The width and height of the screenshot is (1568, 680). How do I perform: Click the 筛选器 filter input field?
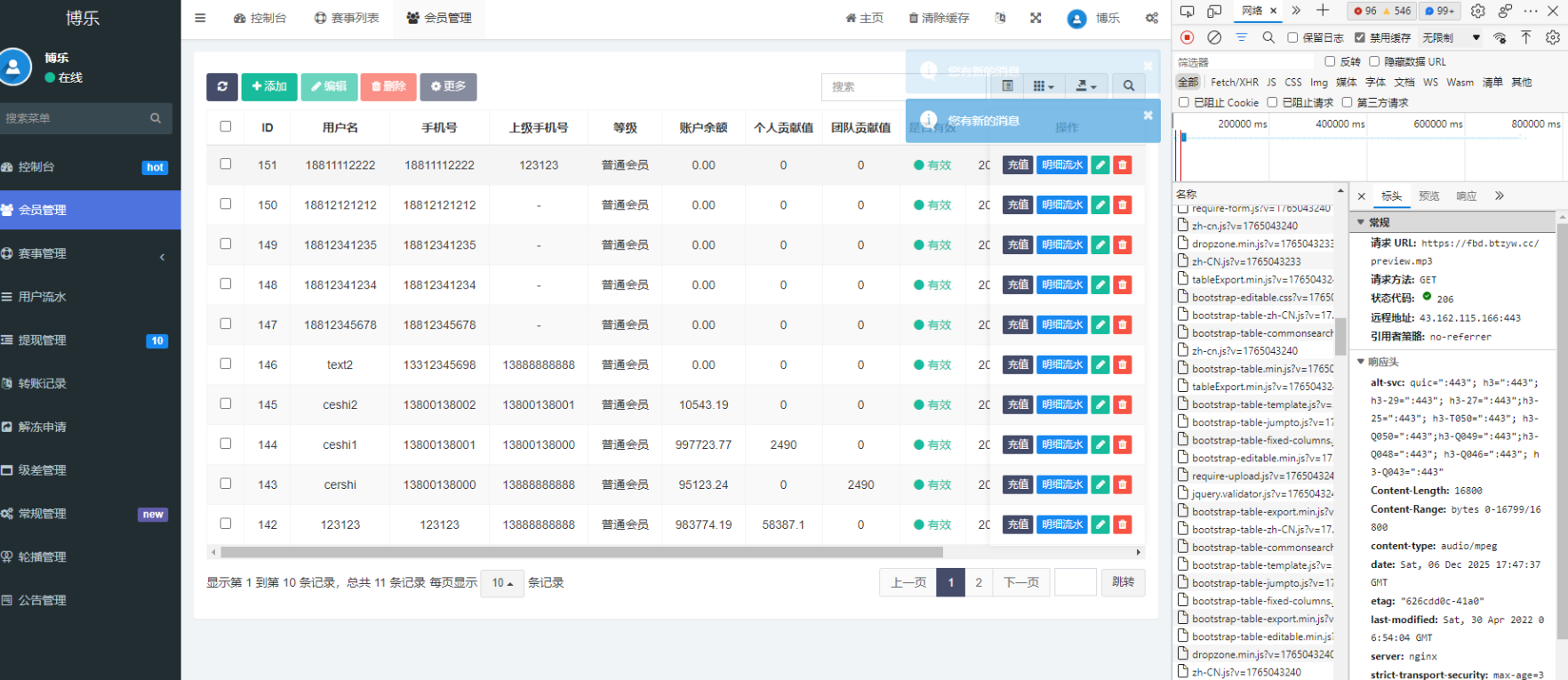pos(1244,61)
